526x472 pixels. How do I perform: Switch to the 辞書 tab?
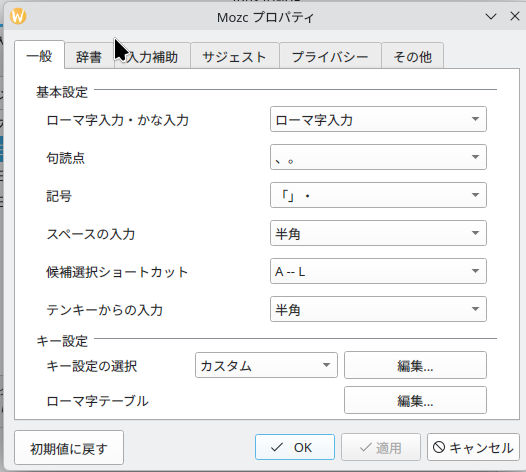(x=89, y=56)
